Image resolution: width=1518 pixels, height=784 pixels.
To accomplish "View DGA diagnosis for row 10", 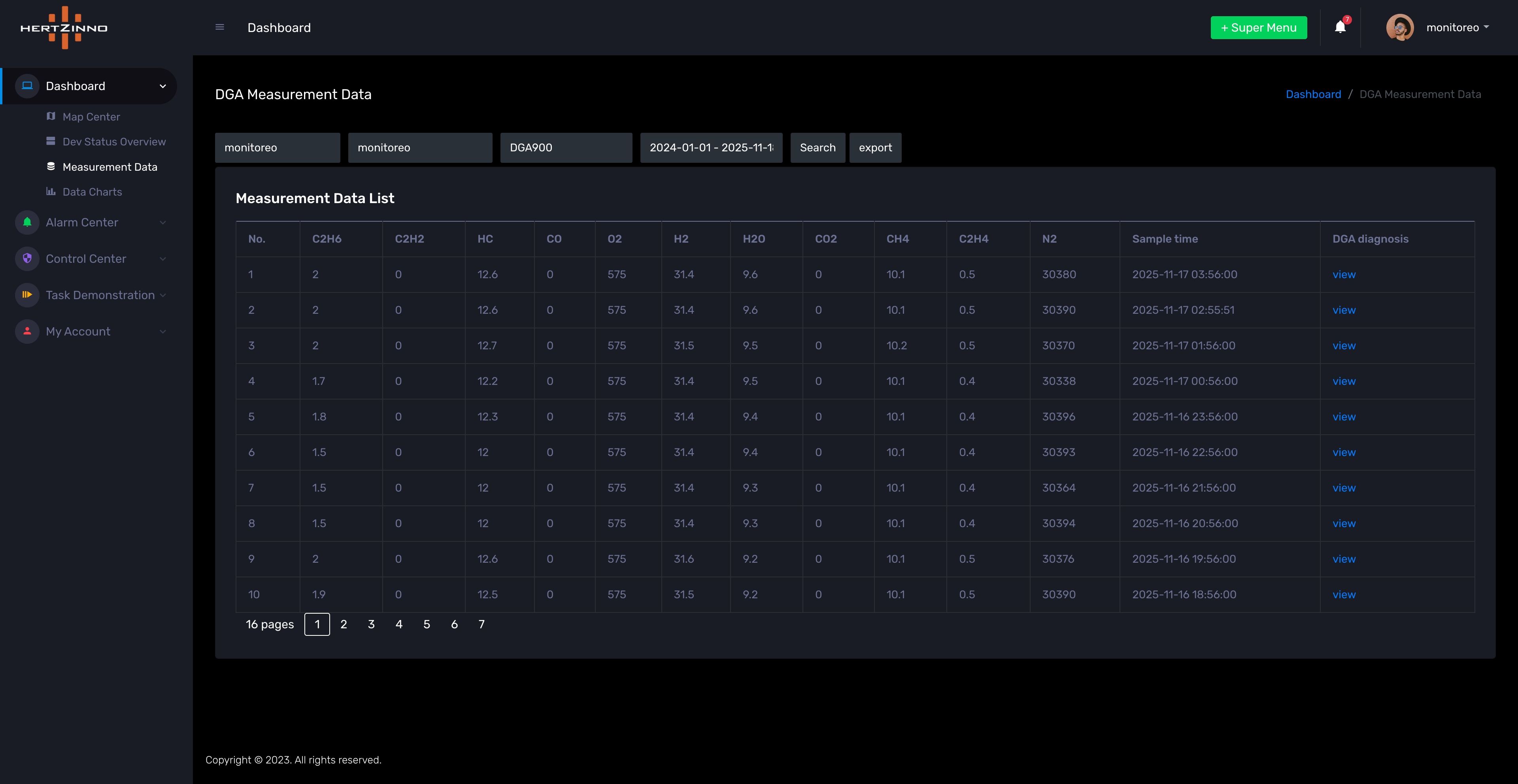I will pos(1344,594).
